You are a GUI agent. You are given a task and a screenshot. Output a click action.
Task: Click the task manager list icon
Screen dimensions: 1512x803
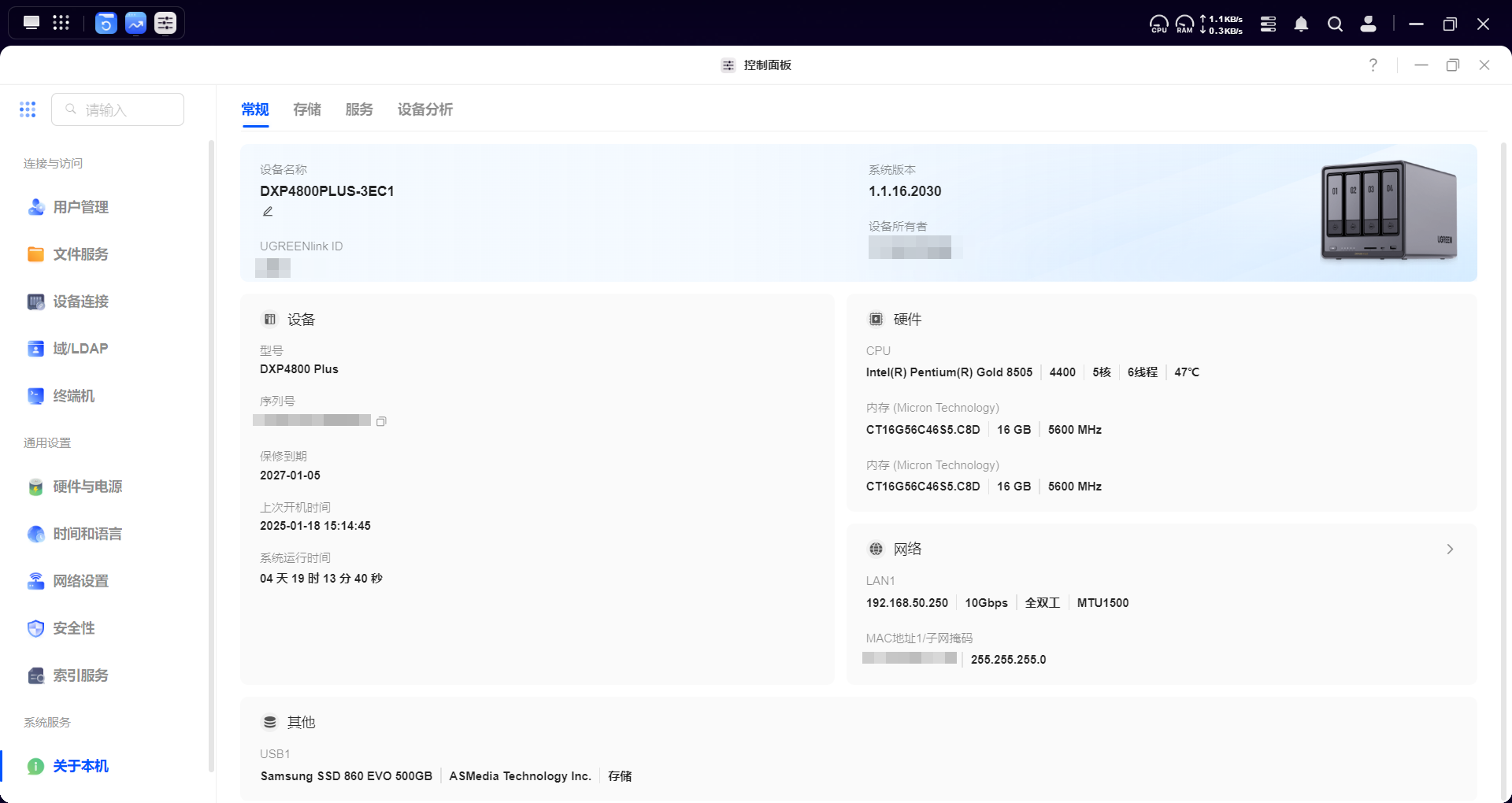click(x=1268, y=24)
